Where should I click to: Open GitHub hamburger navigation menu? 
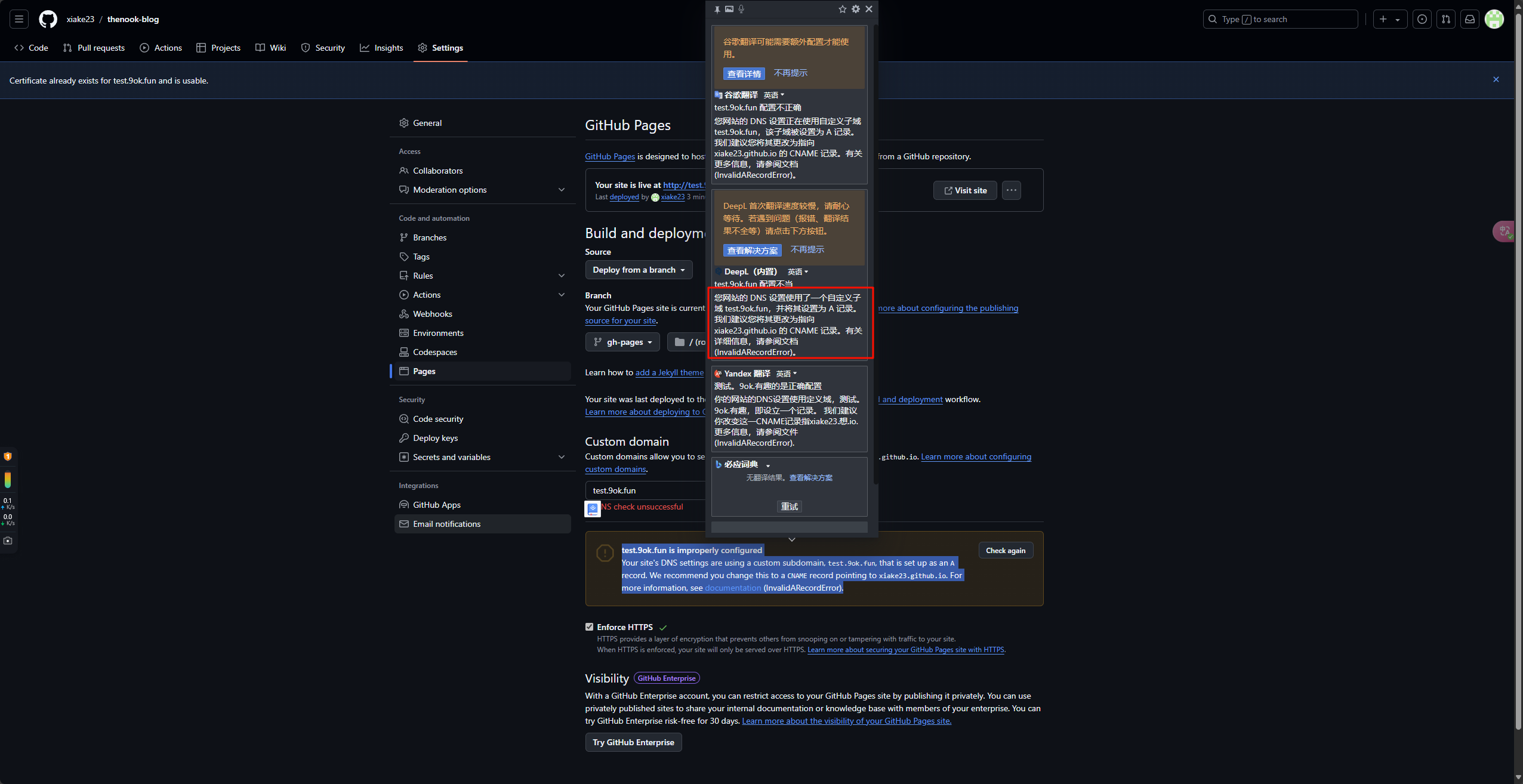[x=19, y=19]
